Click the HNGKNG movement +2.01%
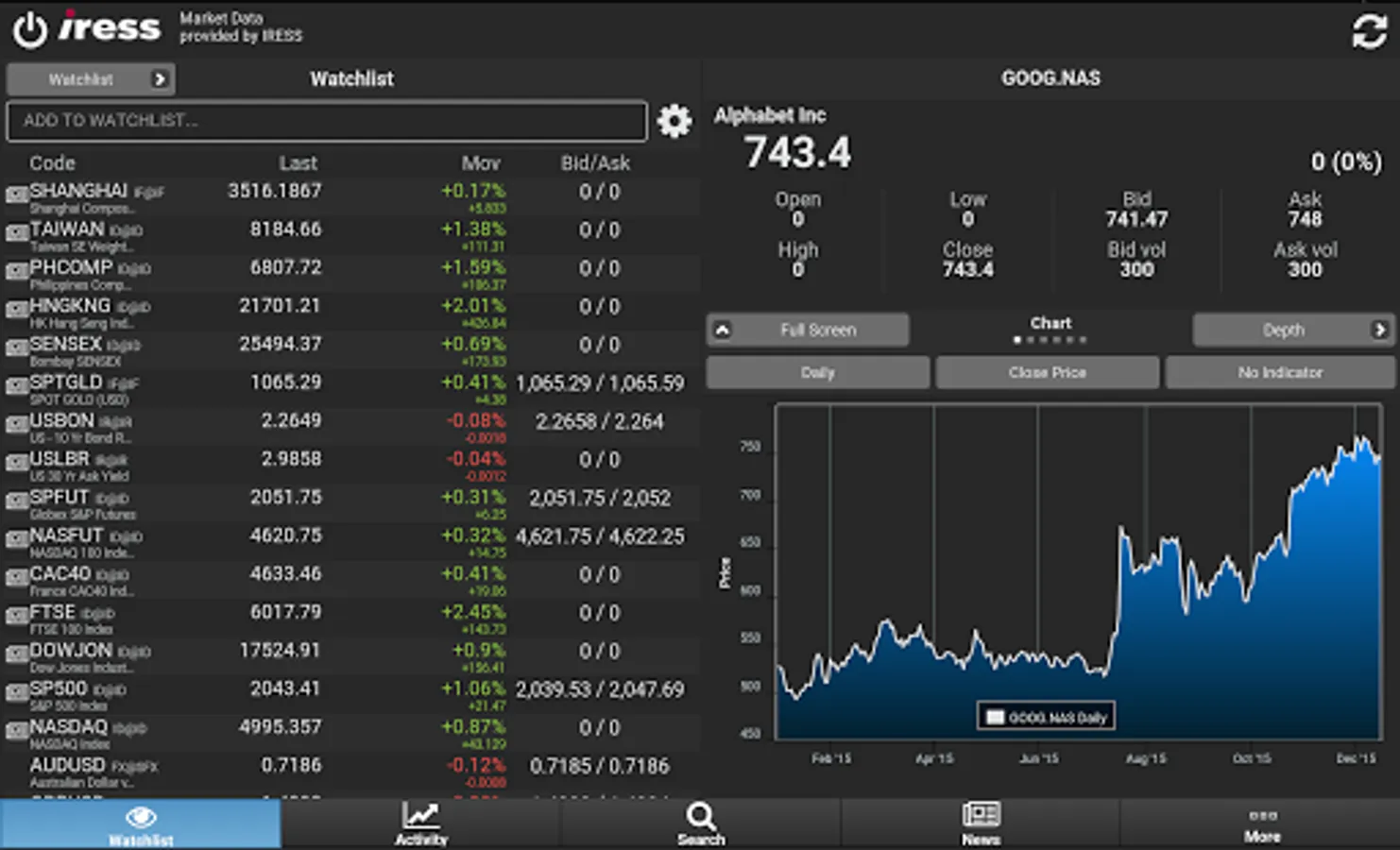Image resolution: width=1400 pixels, height=850 pixels. point(473,306)
